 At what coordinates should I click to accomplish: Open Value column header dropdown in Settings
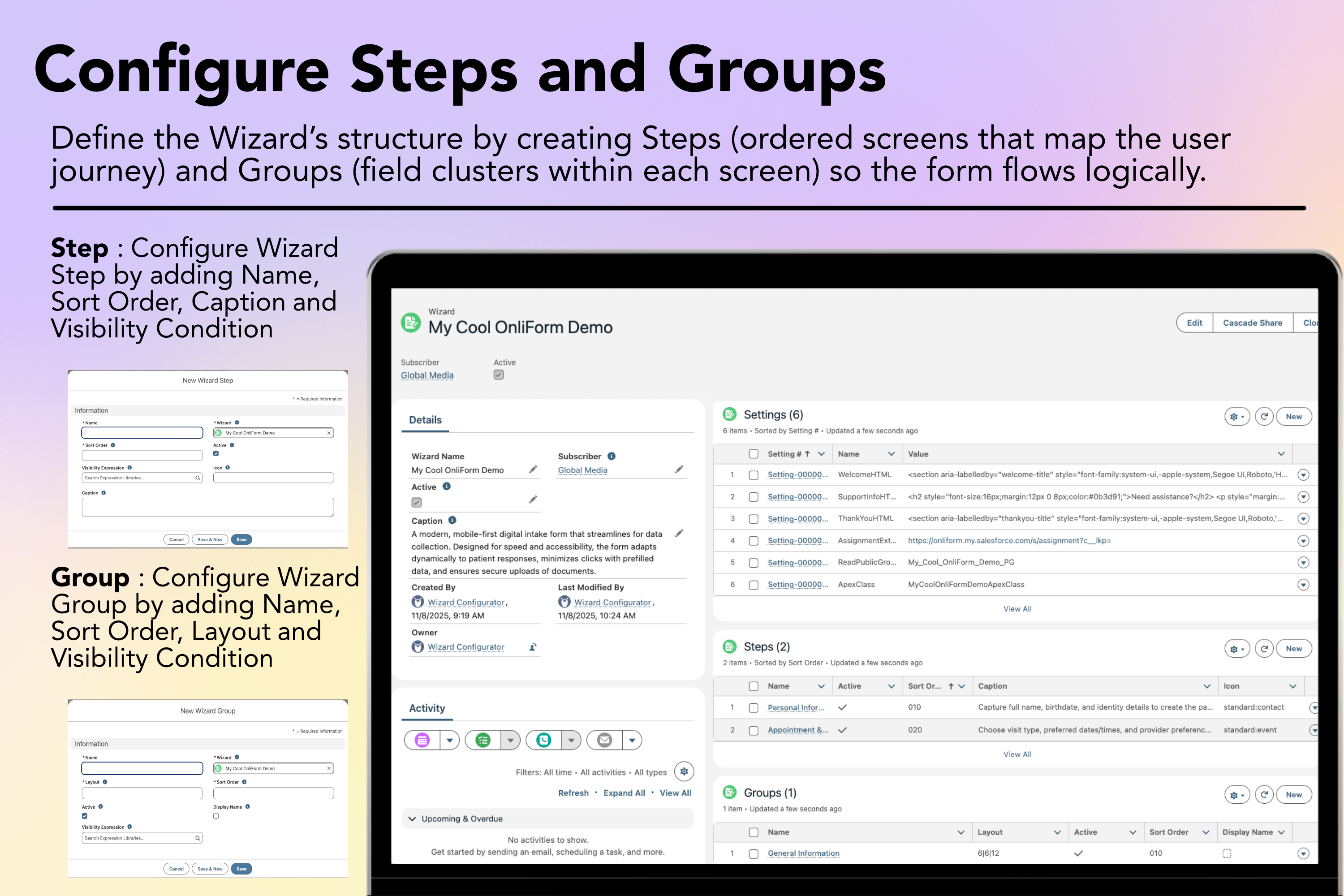[1281, 454]
